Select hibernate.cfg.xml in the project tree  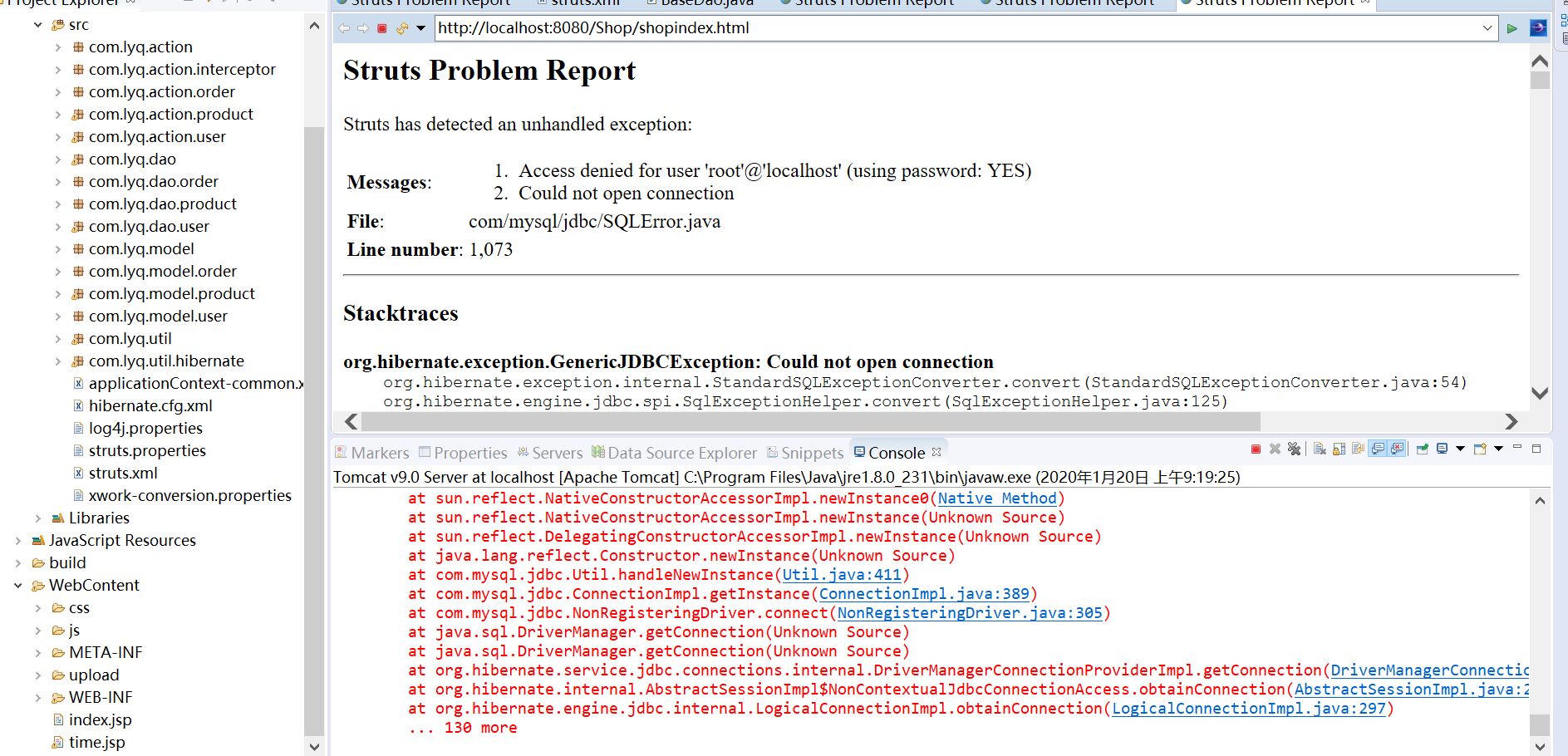(150, 406)
